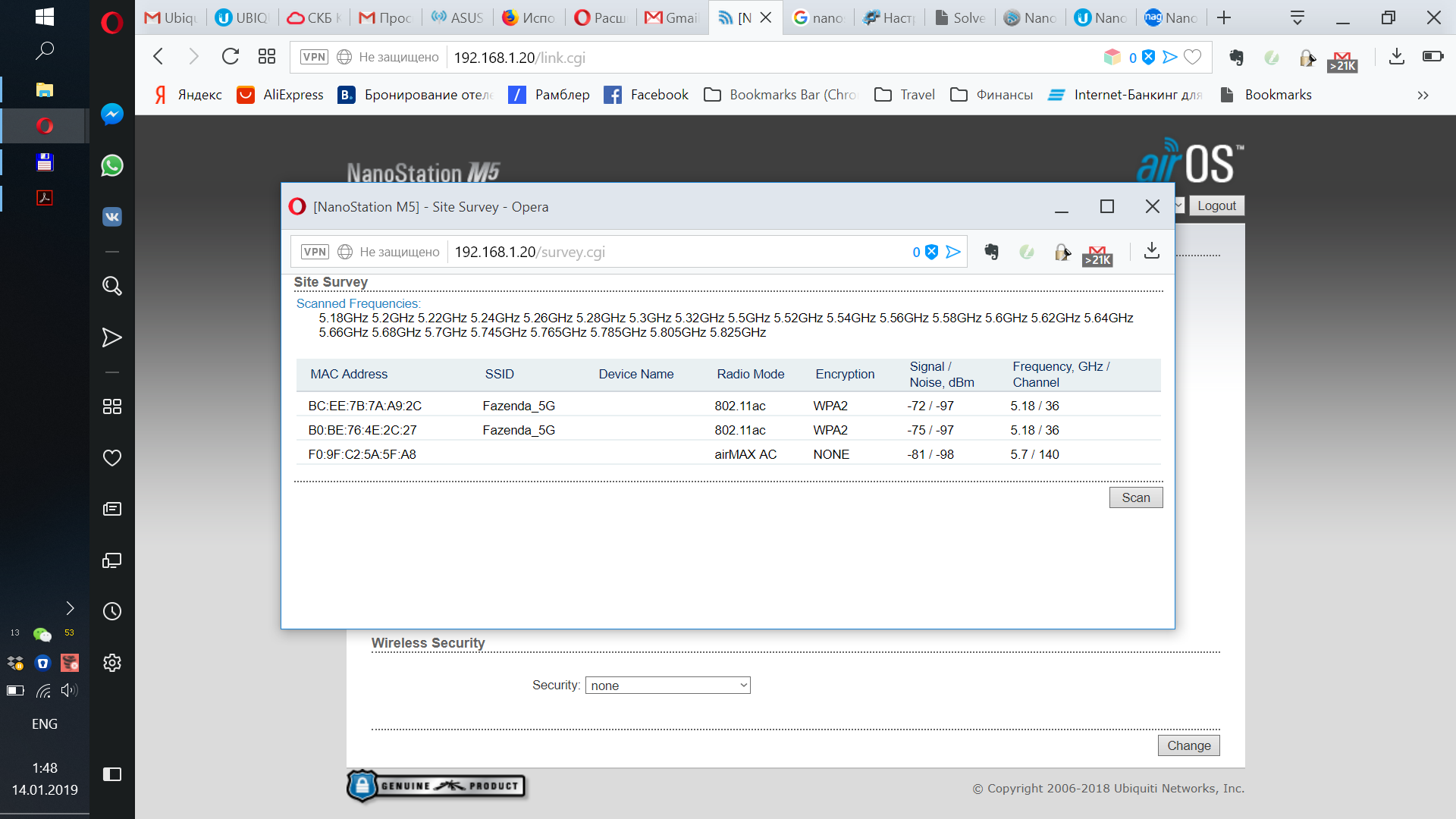The image size is (1456, 819).
Task: Open Speed Dial grid next to reload
Action: pyautogui.click(x=267, y=57)
